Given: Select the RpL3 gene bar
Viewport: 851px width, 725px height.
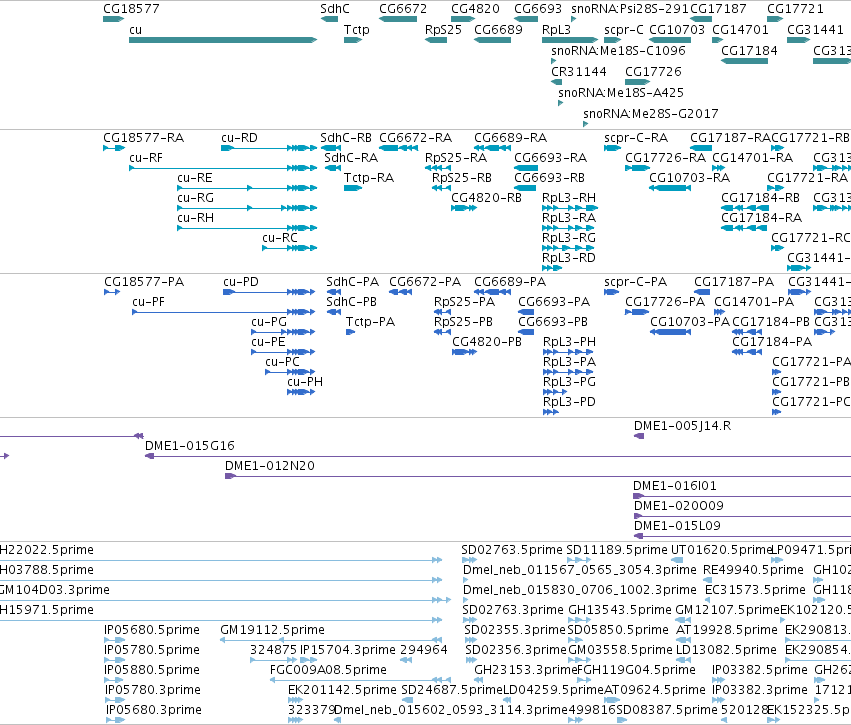Looking at the screenshot, I should pyautogui.click(x=570, y=40).
